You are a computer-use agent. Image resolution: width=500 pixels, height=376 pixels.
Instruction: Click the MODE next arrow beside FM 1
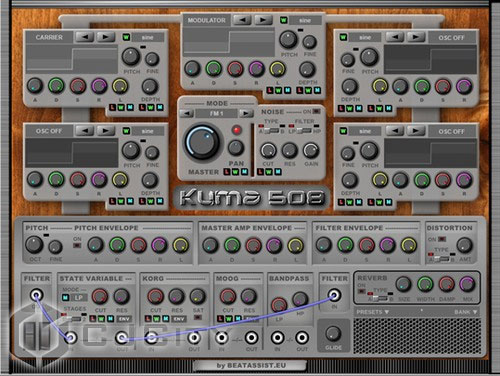[246, 114]
